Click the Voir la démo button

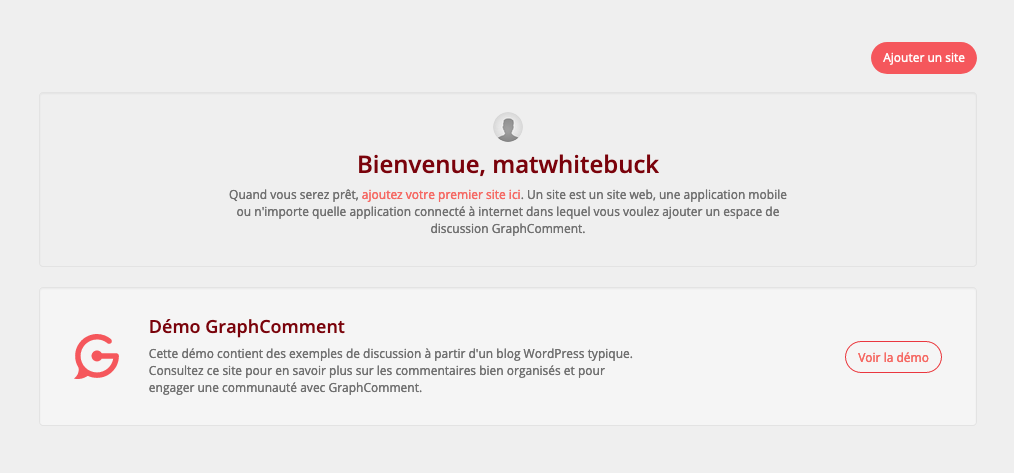tap(893, 357)
